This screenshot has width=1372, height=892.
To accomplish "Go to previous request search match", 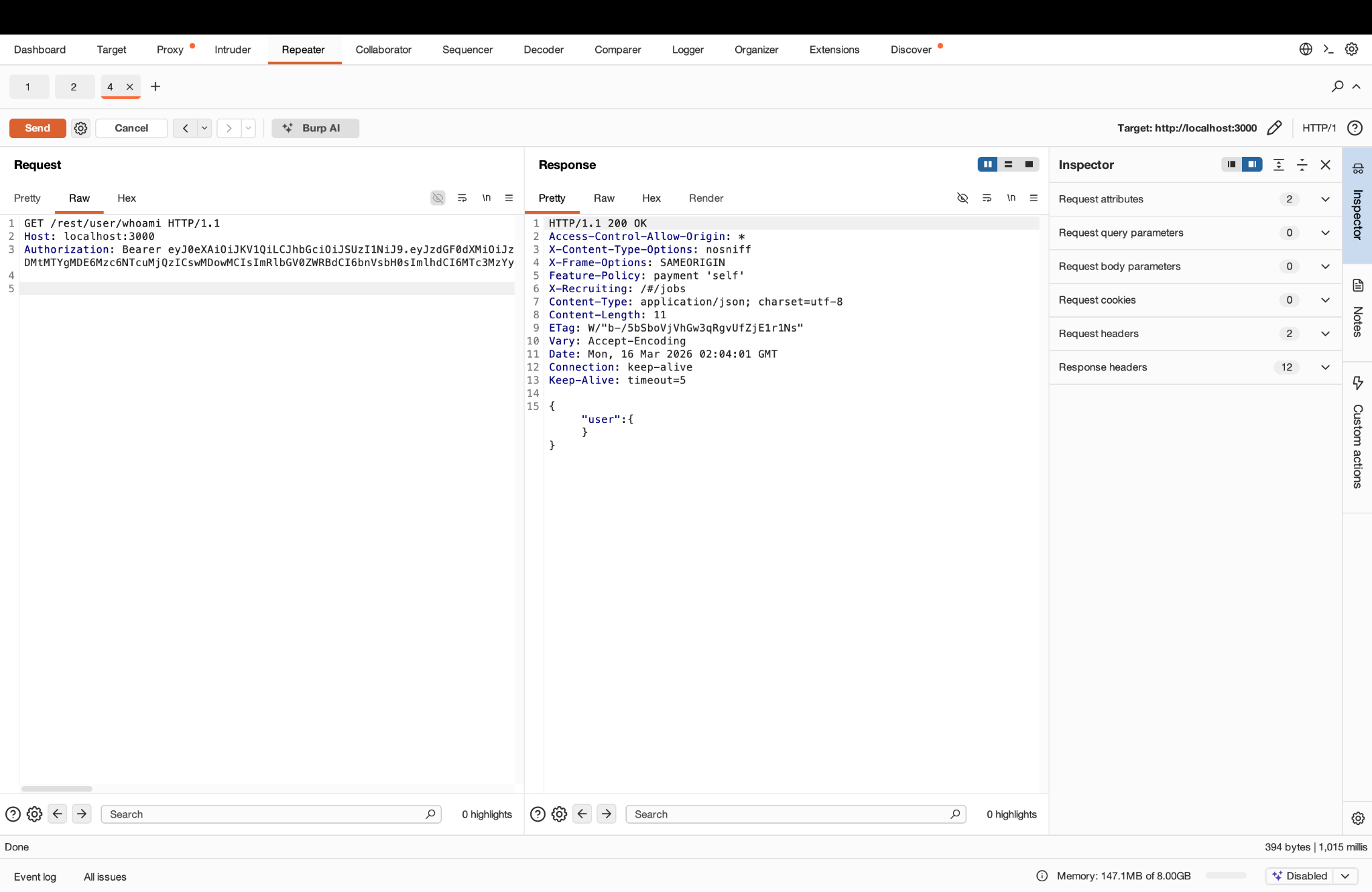I will click(58, 814).
